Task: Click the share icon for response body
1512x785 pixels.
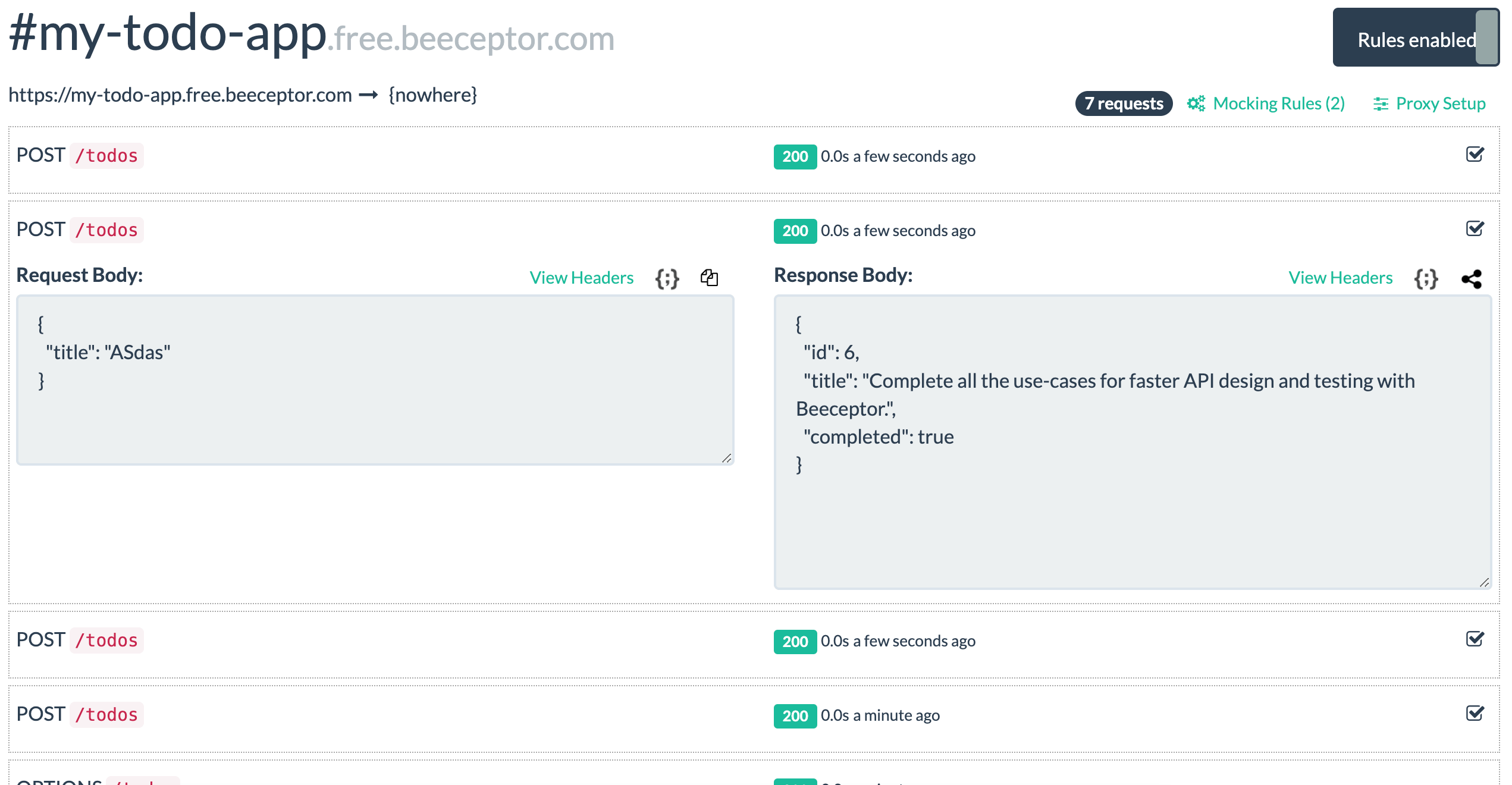Action: click(1472, 278)
